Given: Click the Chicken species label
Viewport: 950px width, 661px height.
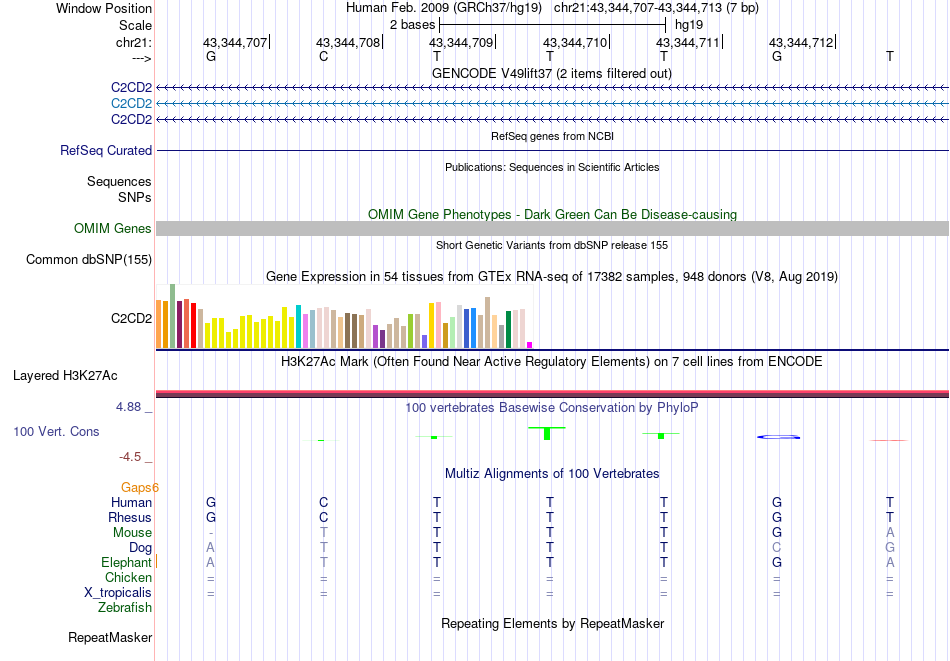Looking at the screenshot, I should [x=128, y=577].
